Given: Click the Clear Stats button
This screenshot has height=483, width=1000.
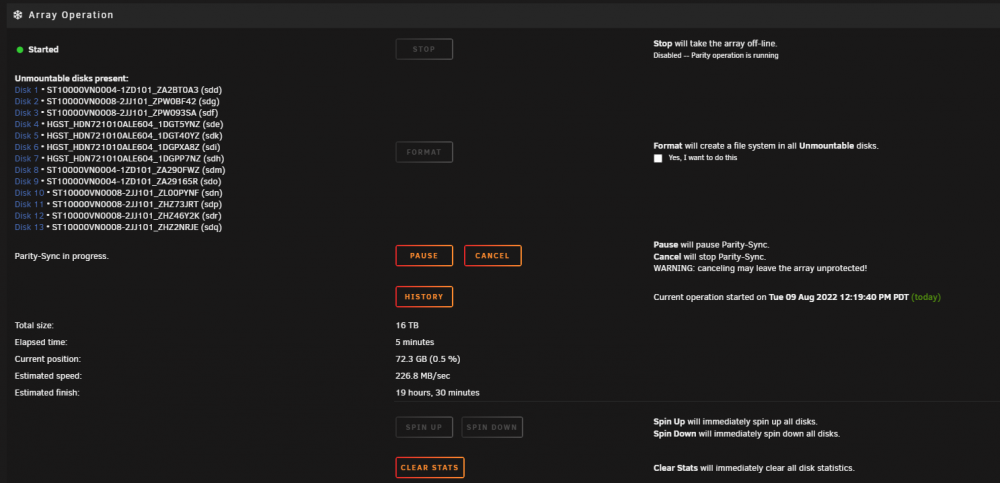Looking at the screenshot, I should (x=430, y=468).
